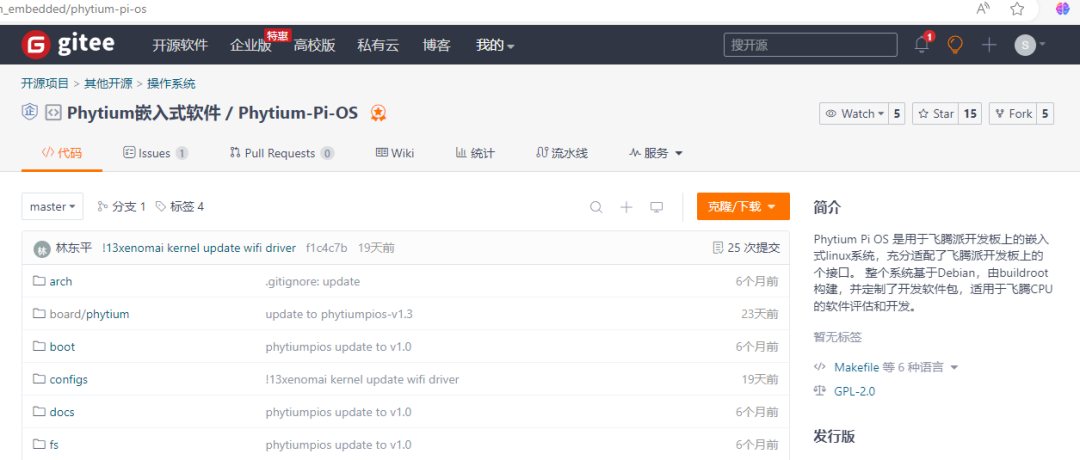View star count 15
The height and width of the screenshot is (460, 1080).
tap(970, 114)
